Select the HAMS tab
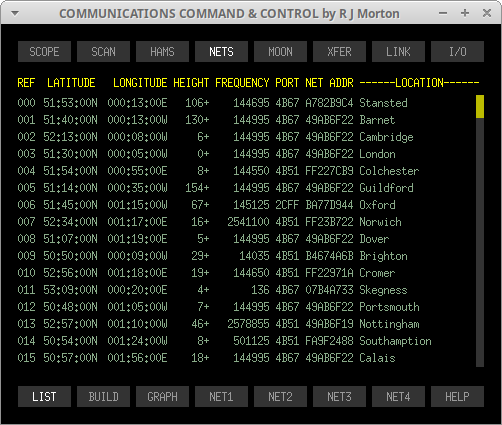Screen dimensions: 502x425 tap(162, 52)
